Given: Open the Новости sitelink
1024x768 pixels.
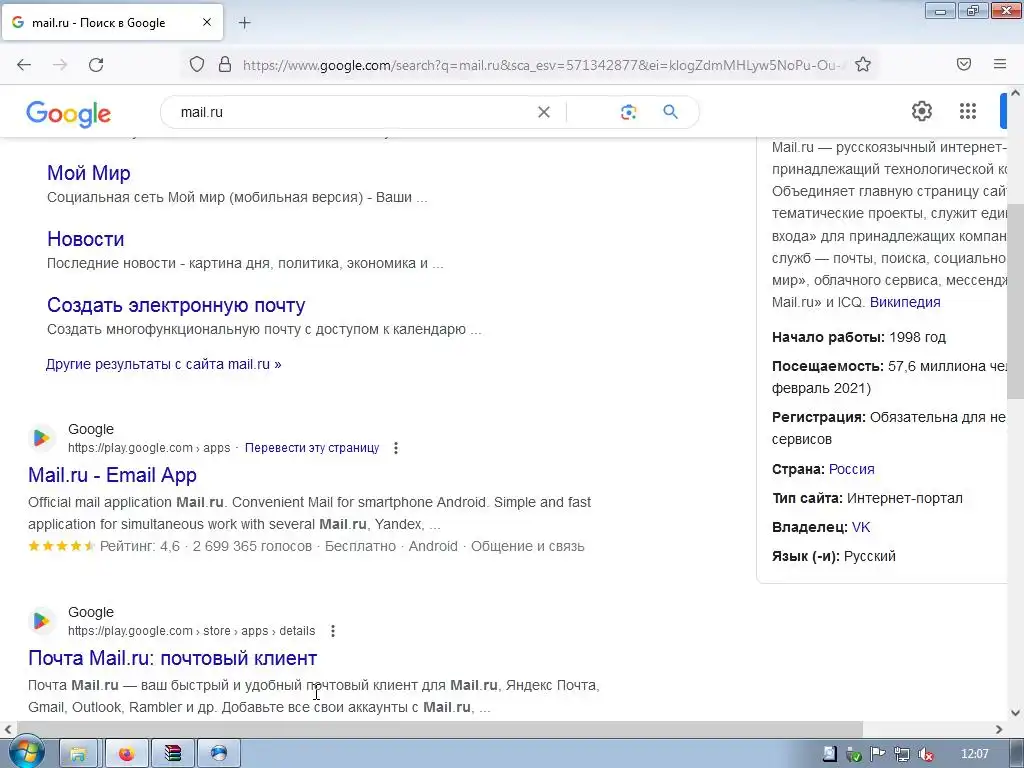Looking at the screenshot, I should coord(86,239).
